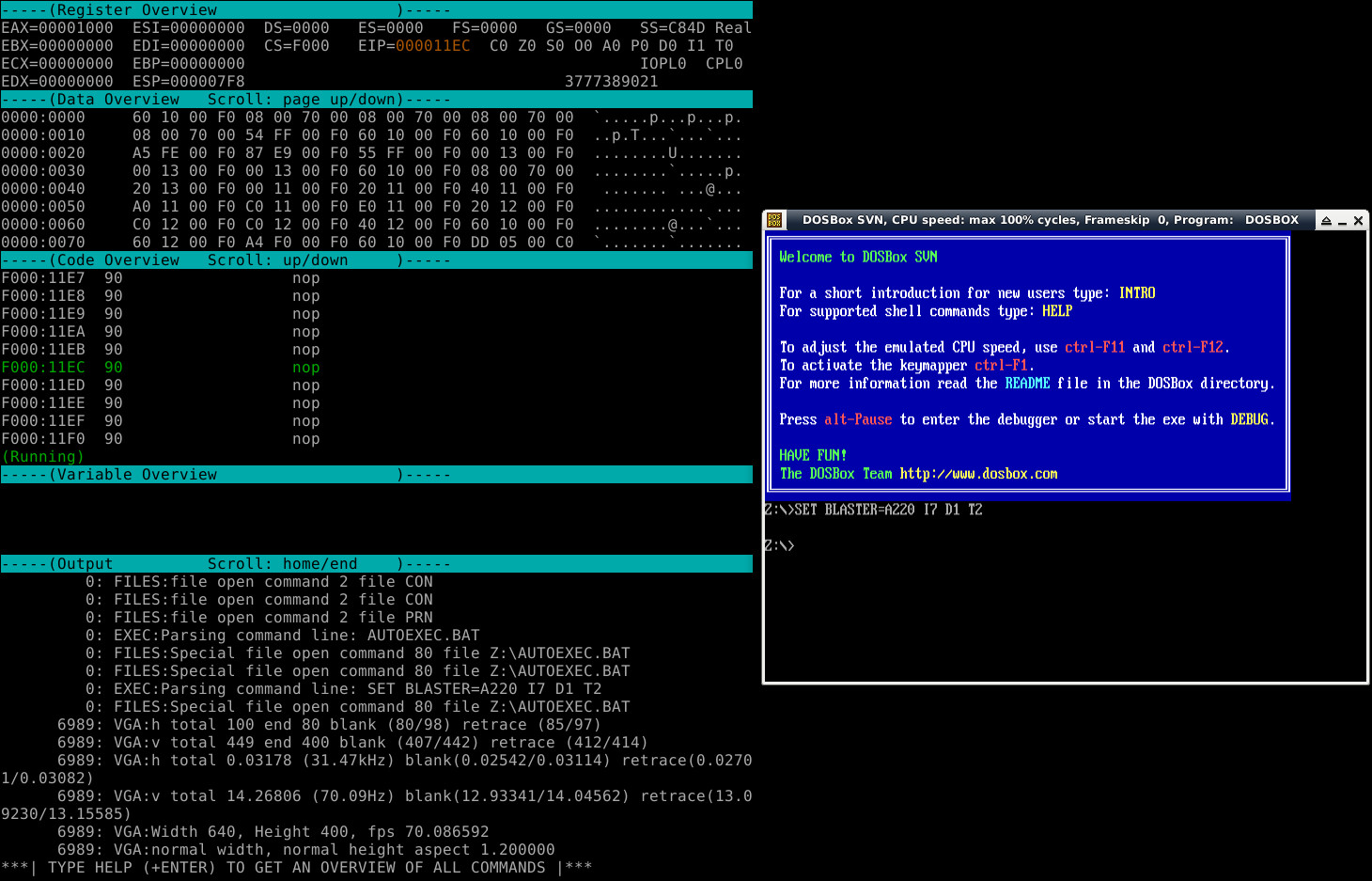Click the DOSBox SVN title bar text
Screen dimensions: 1372x881
coord(1050,220)
